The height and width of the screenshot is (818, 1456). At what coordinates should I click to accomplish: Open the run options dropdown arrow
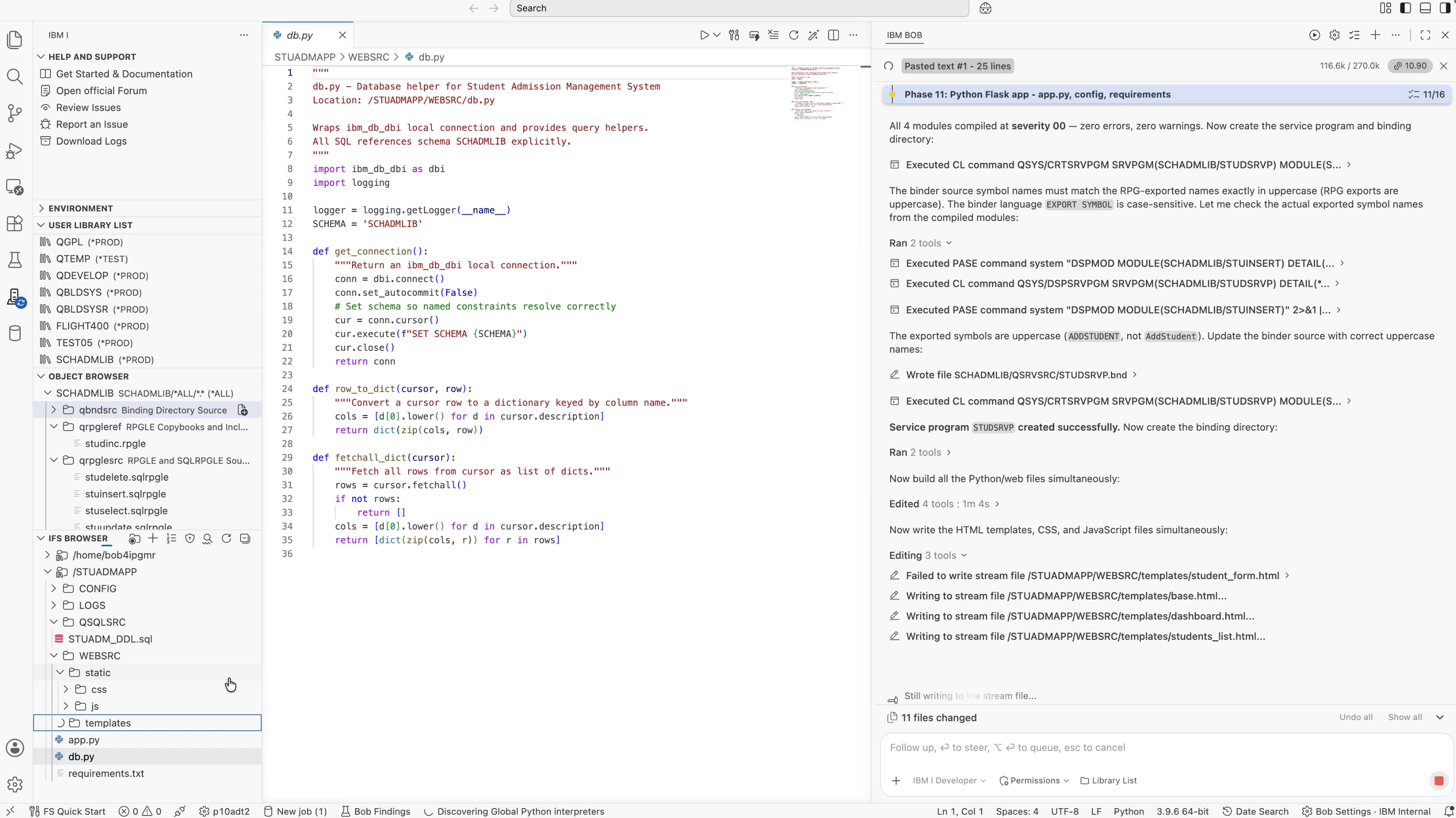tap(717, 35)
